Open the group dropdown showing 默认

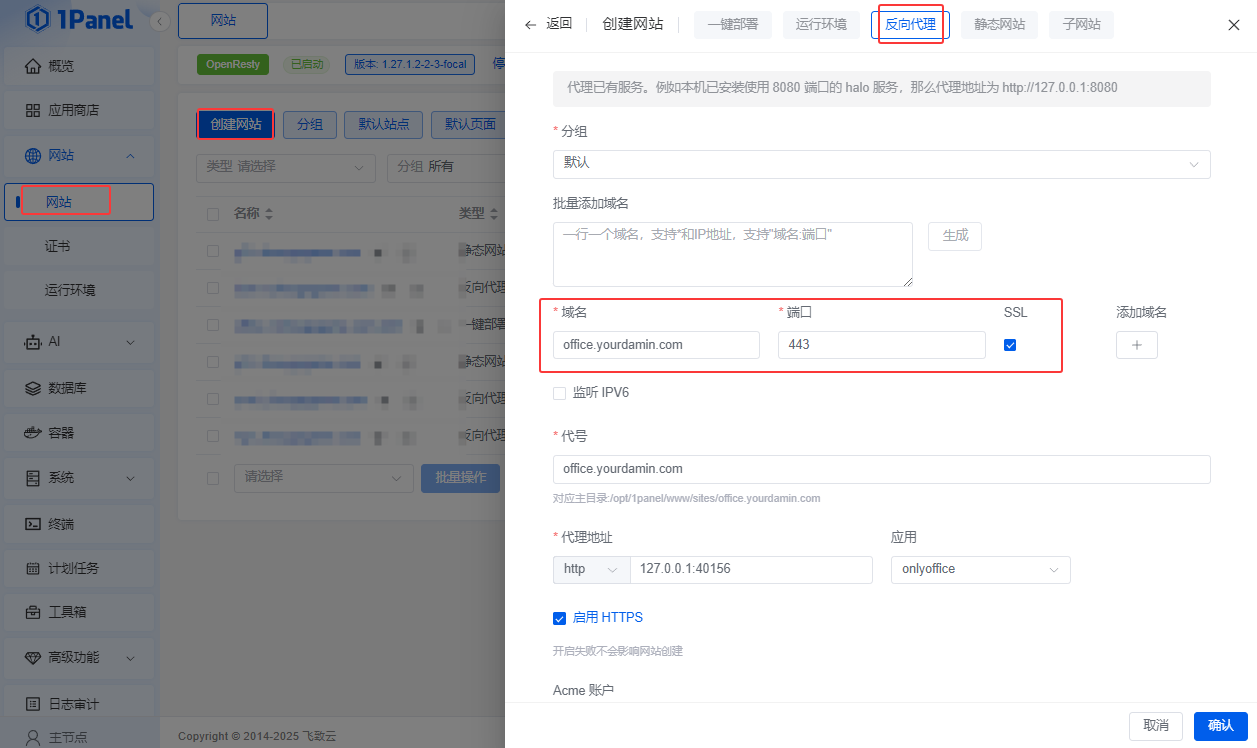(880, 163)
